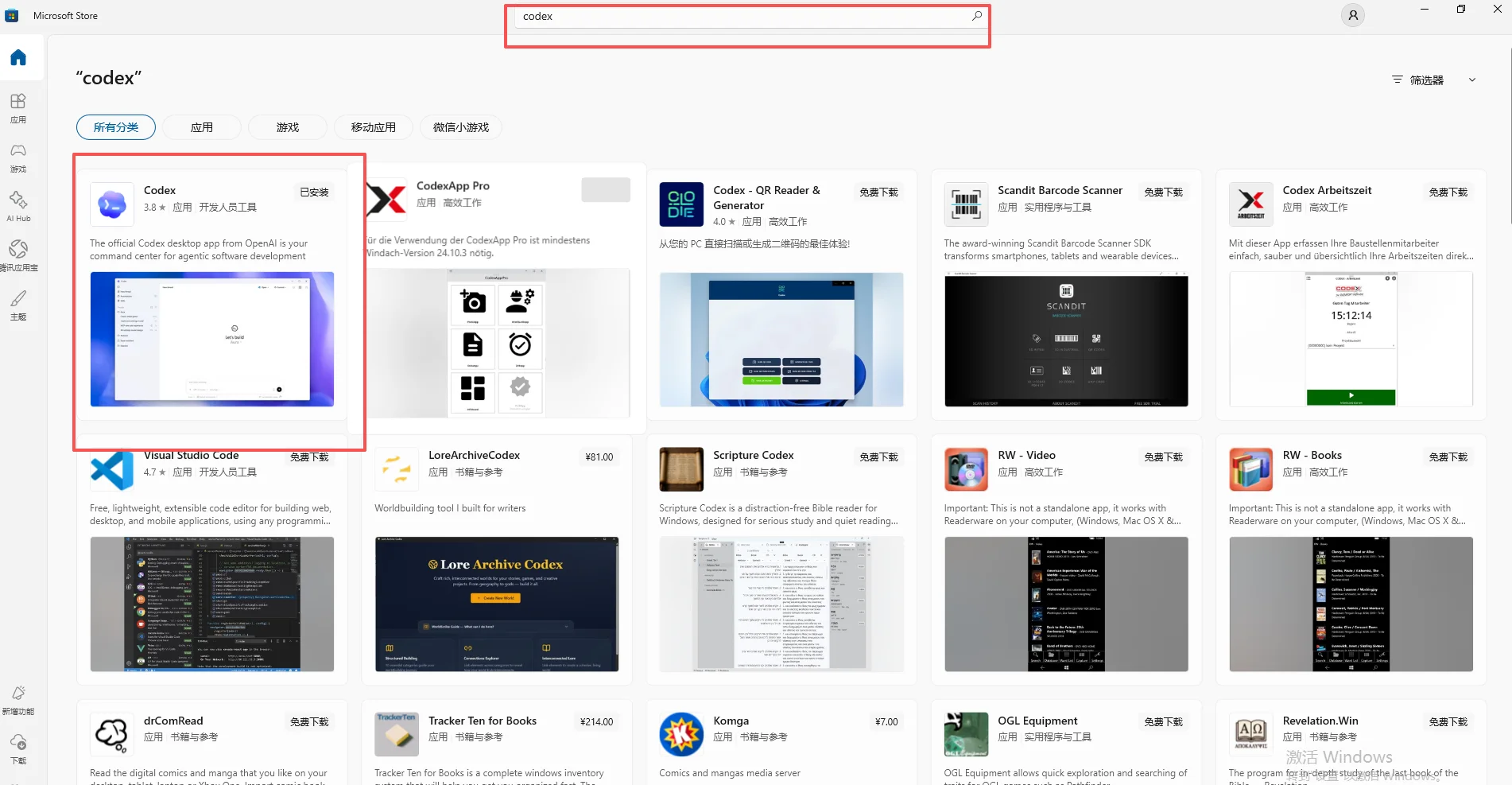Click Revelation.Win app icon
This screenshot has width=1512, height=785.
(1250, 734)
